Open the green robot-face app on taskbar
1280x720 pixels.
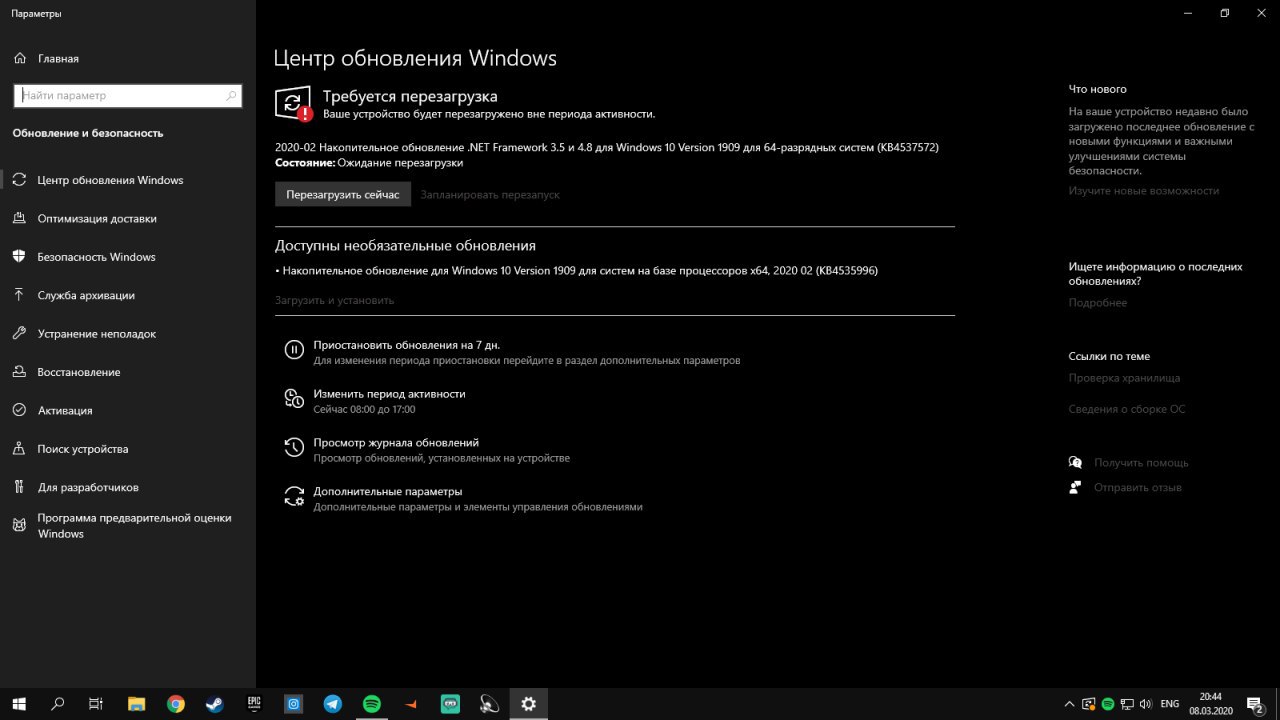tap(450, 704)
